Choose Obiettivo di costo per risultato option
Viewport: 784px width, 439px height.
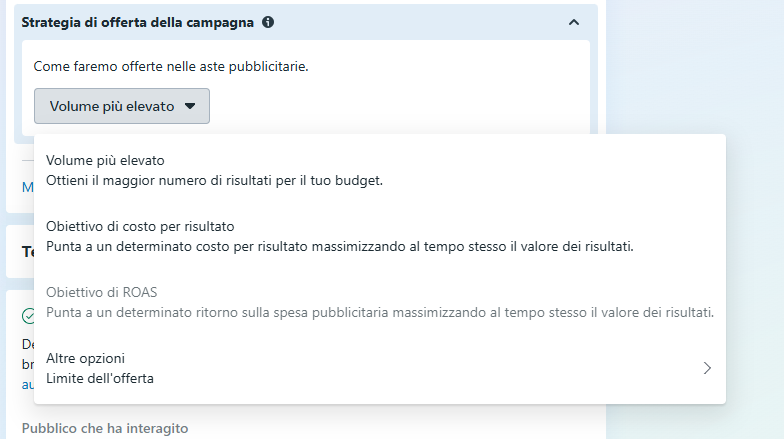point(140,226)
